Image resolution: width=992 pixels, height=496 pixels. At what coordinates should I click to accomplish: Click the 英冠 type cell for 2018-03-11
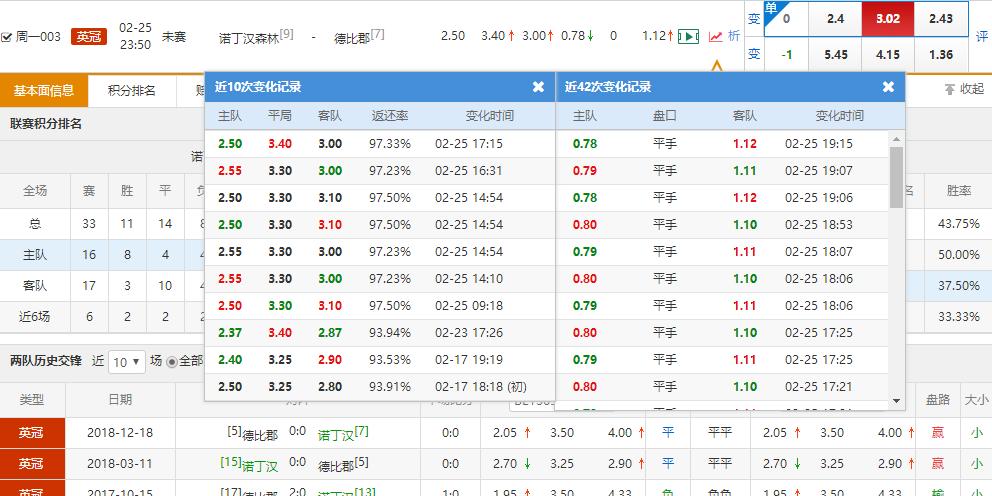(32, 464)
